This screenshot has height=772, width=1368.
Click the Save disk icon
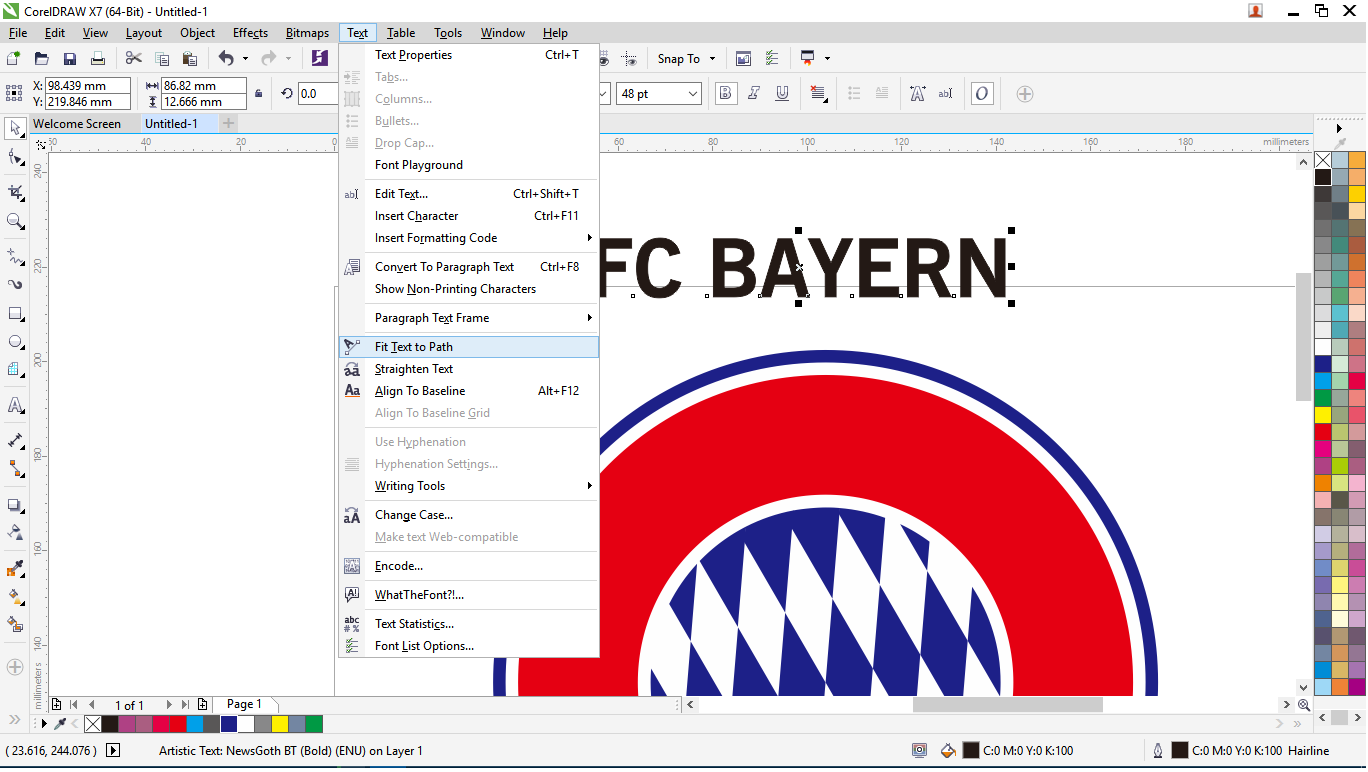[69, 59]
